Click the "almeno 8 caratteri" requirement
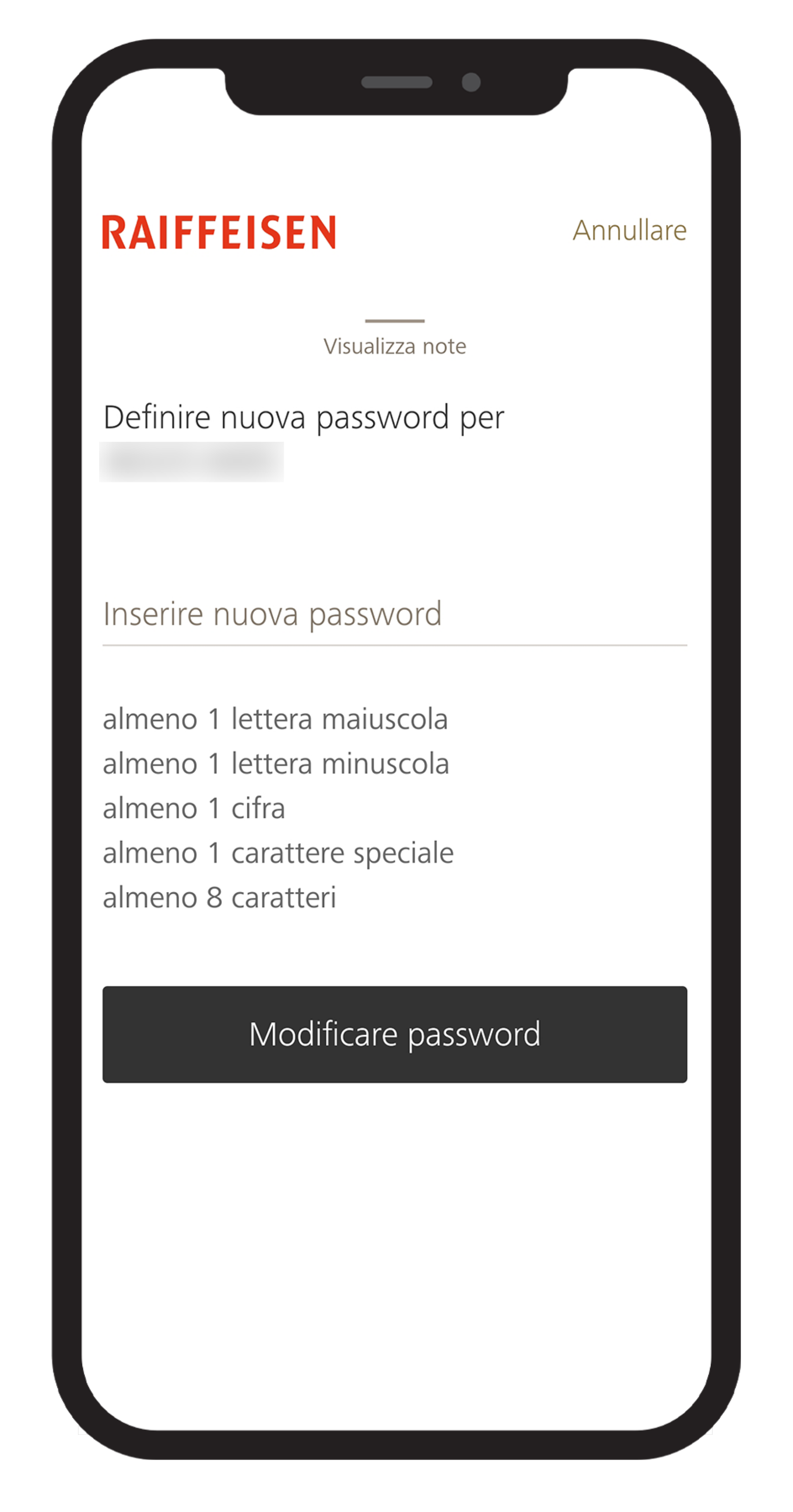The image size is (793, 1512). [220, 897]
